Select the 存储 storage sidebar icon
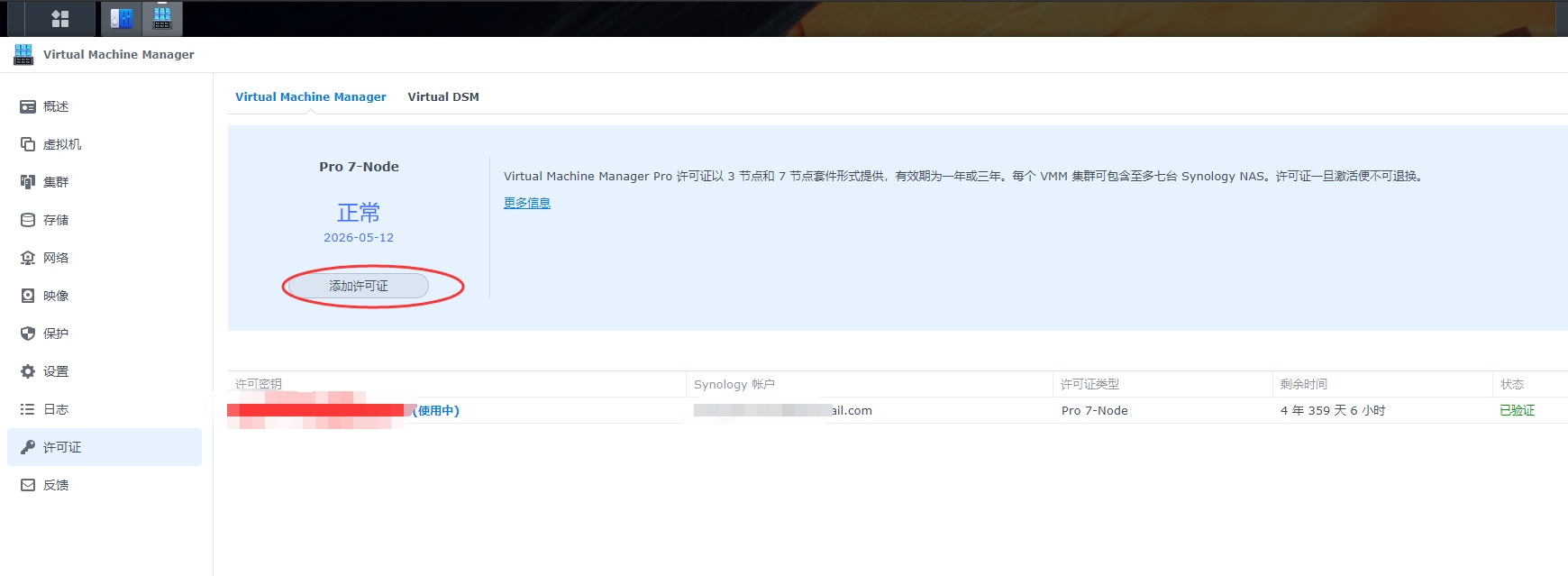This screenshot has width=1568, height=576. pos(28,220)
